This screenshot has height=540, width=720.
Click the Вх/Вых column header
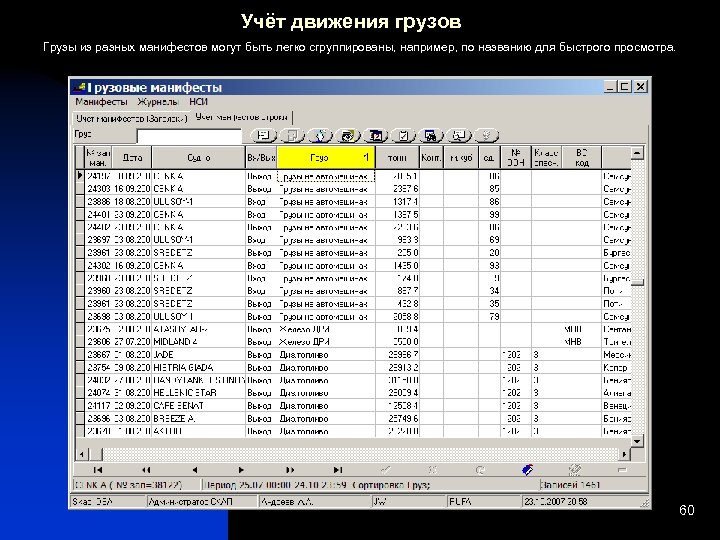coord(261,158)
